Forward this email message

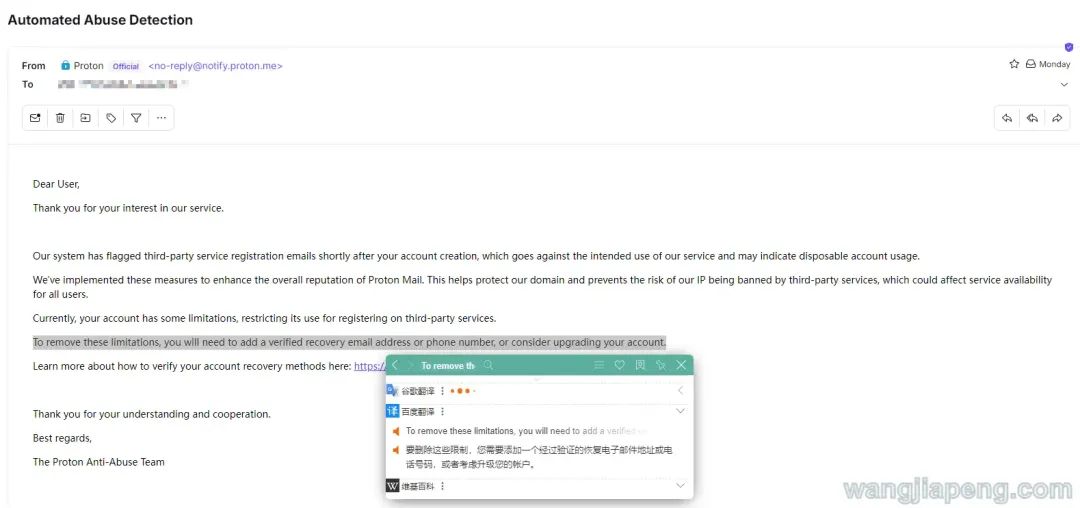[x=1057, y=118]
